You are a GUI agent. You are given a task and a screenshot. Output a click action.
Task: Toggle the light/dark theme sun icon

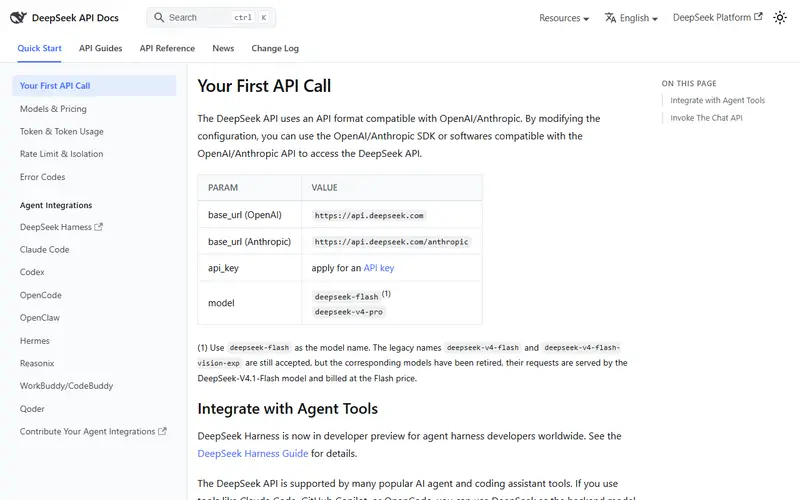780,17
